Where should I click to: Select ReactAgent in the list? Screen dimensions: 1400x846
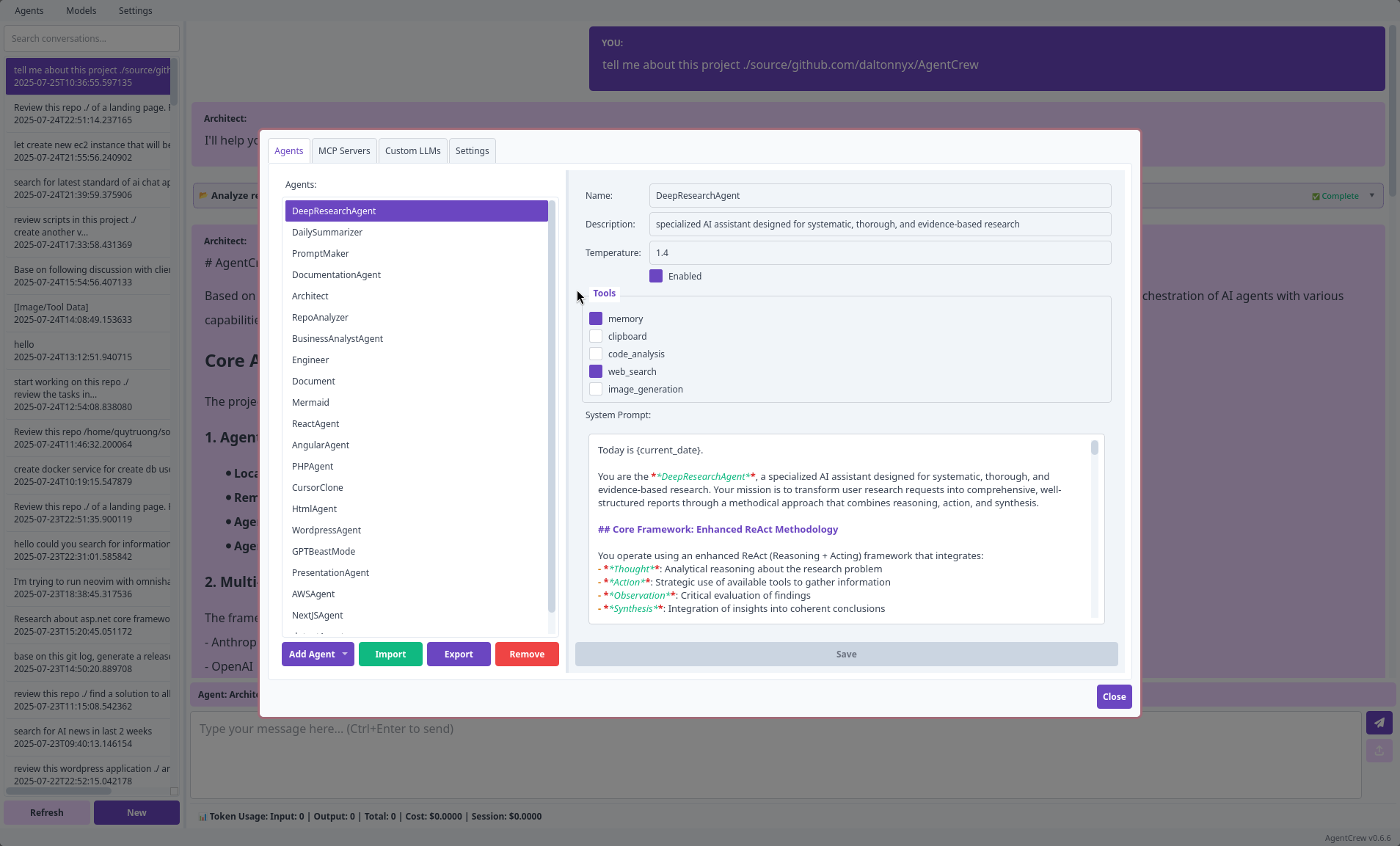click(416, 423)
